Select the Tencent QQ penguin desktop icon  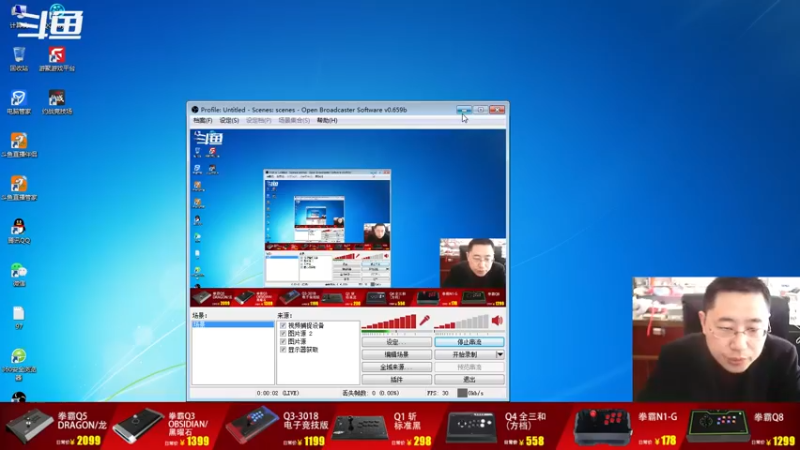(19, 231)
